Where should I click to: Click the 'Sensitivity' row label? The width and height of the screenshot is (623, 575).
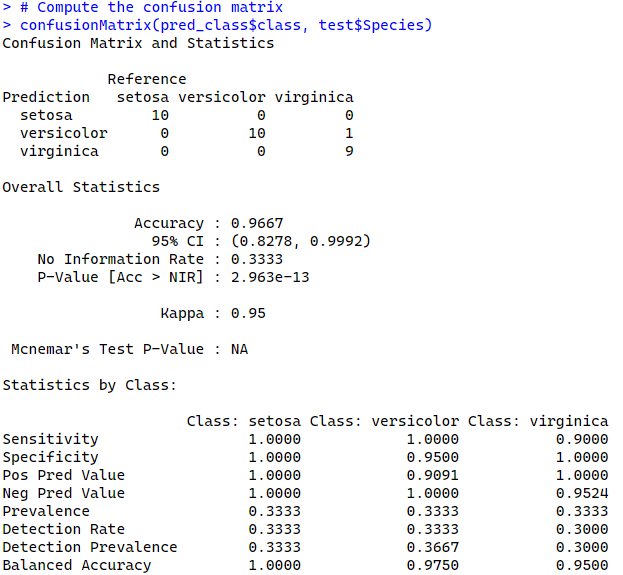pos(50,439)
